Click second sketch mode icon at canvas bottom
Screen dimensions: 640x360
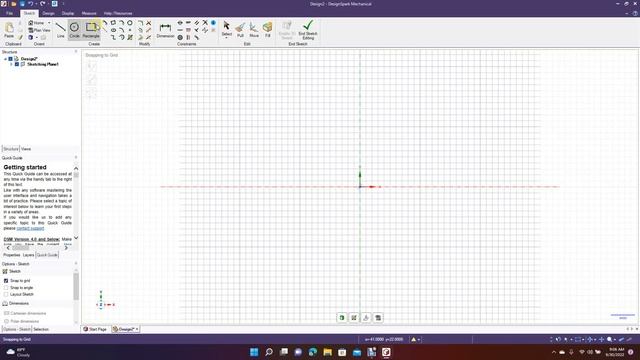(354, 318)
